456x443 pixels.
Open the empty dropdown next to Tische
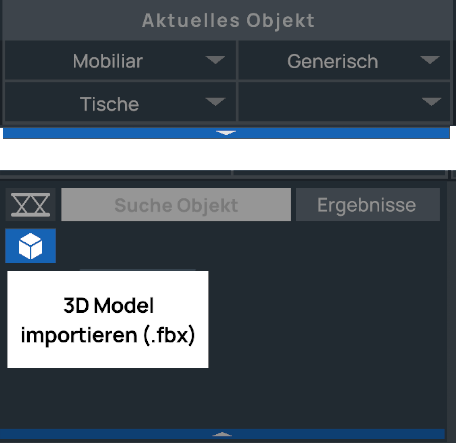click(344, 102)
